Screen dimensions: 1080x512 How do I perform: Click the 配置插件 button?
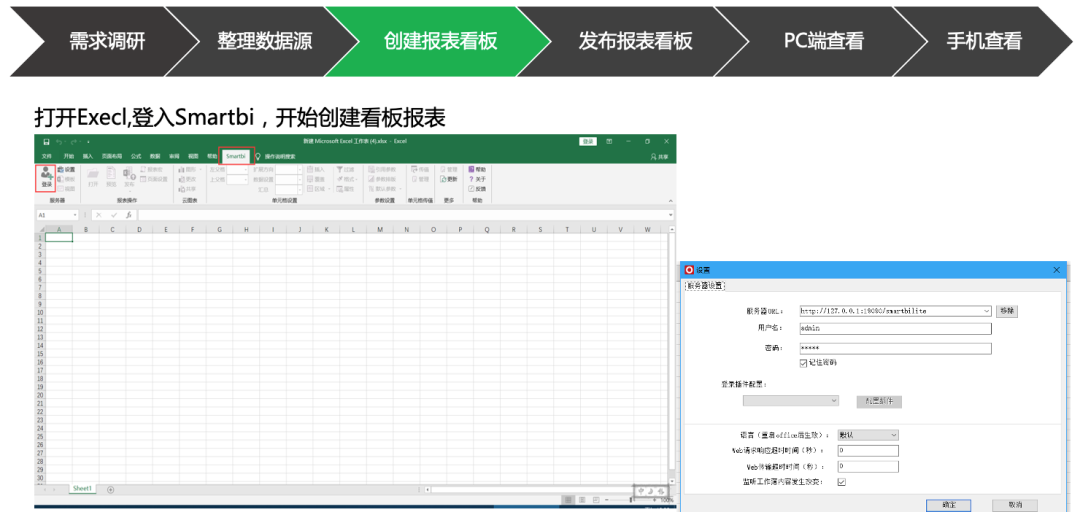tap(879, 401)
